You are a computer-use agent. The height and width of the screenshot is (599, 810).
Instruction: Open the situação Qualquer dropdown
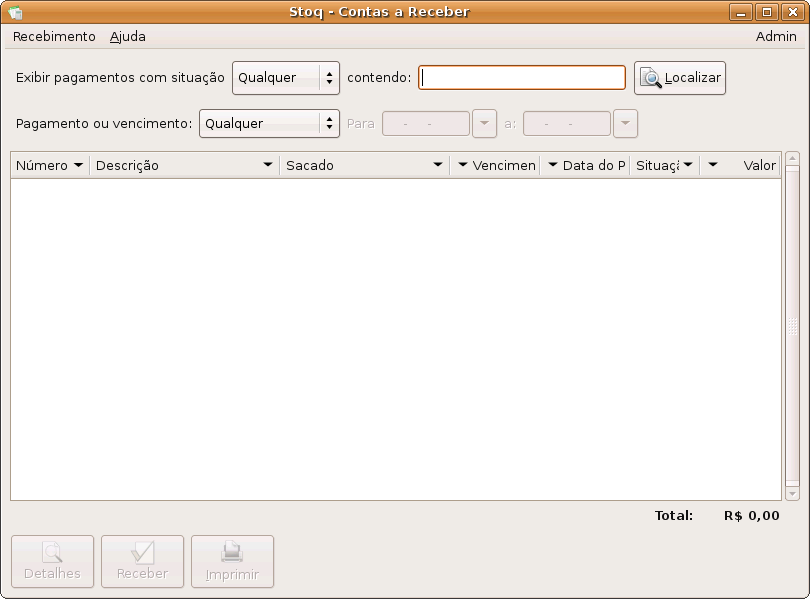click(286, 78)
